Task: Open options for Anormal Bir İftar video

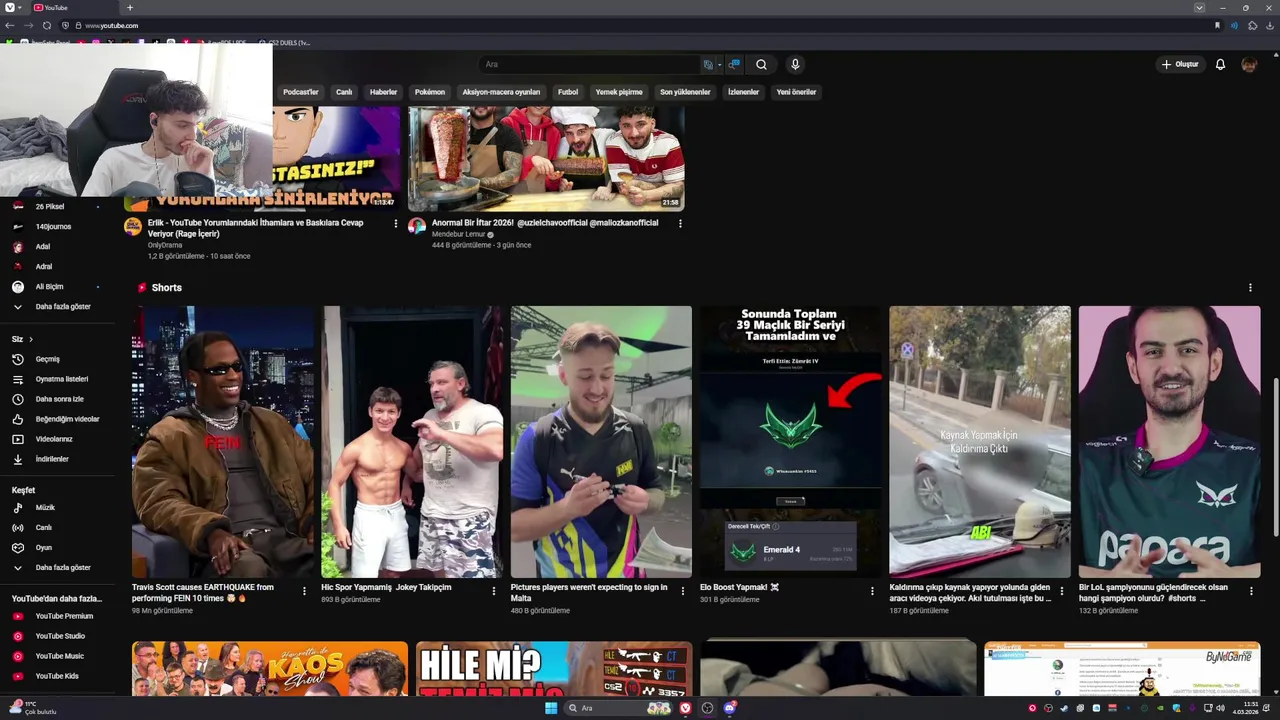Action: 680,223
